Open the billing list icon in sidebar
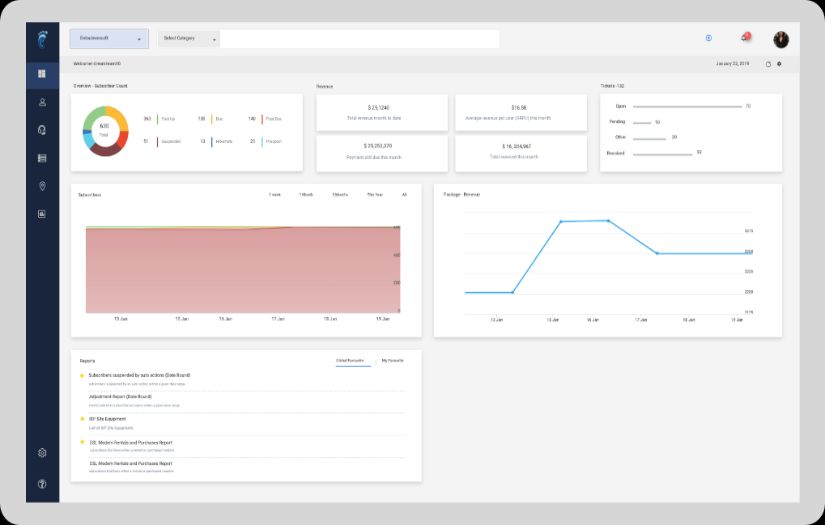825x525 pixels. (42, 158)
